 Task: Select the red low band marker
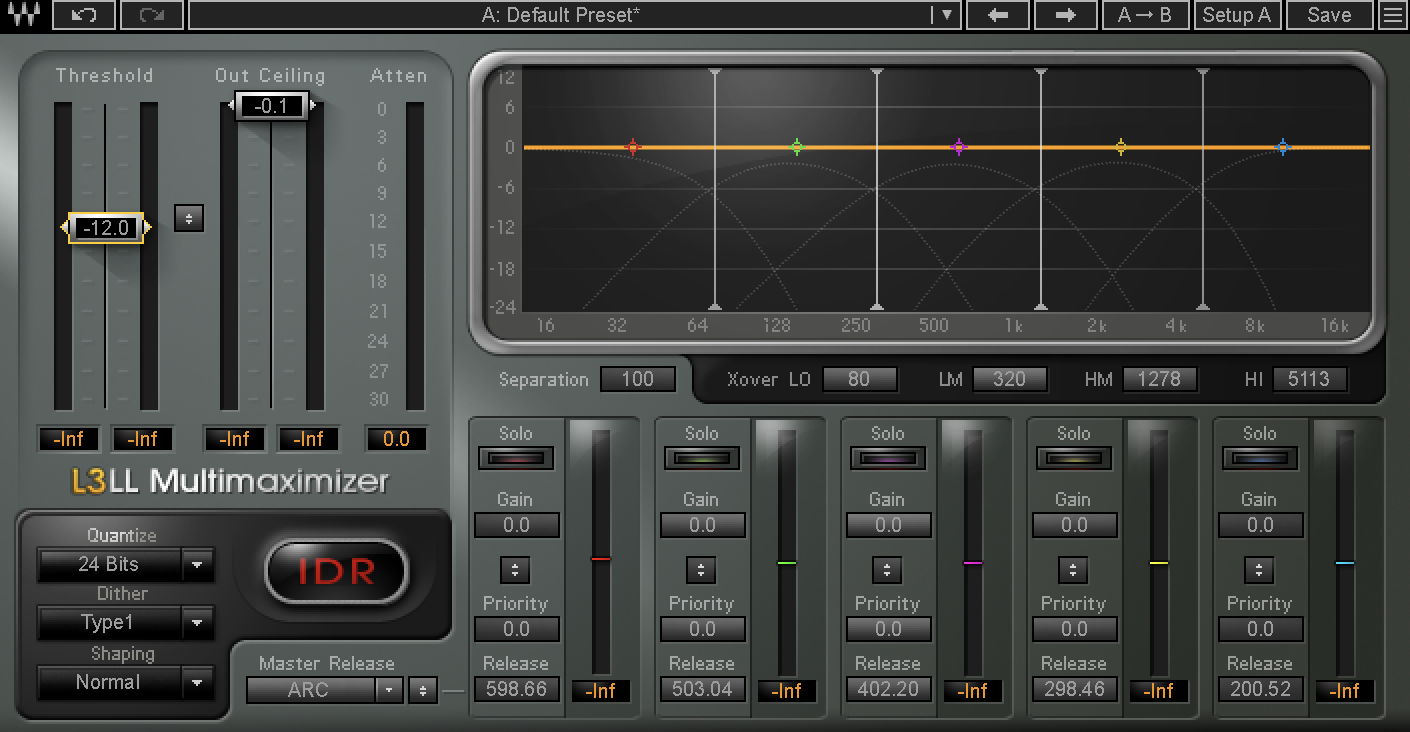click(x=632, y=147)
